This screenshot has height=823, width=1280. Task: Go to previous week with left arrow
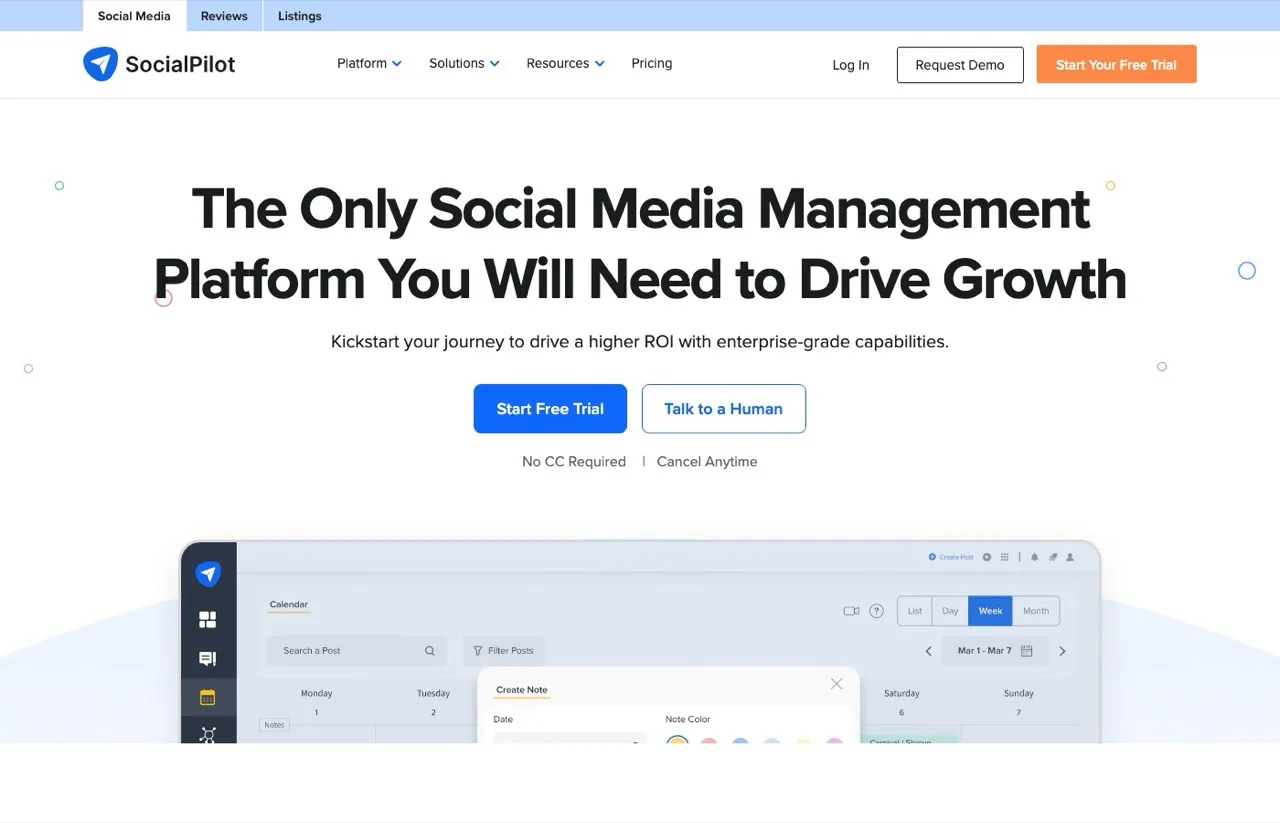pyautogui.click(x=928, y=651)
